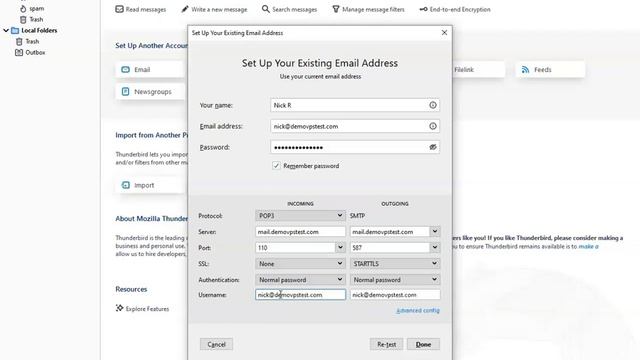Click Read messages icon
The width and height of the screenshot is (640, 360).
click(x=119, y=9)
